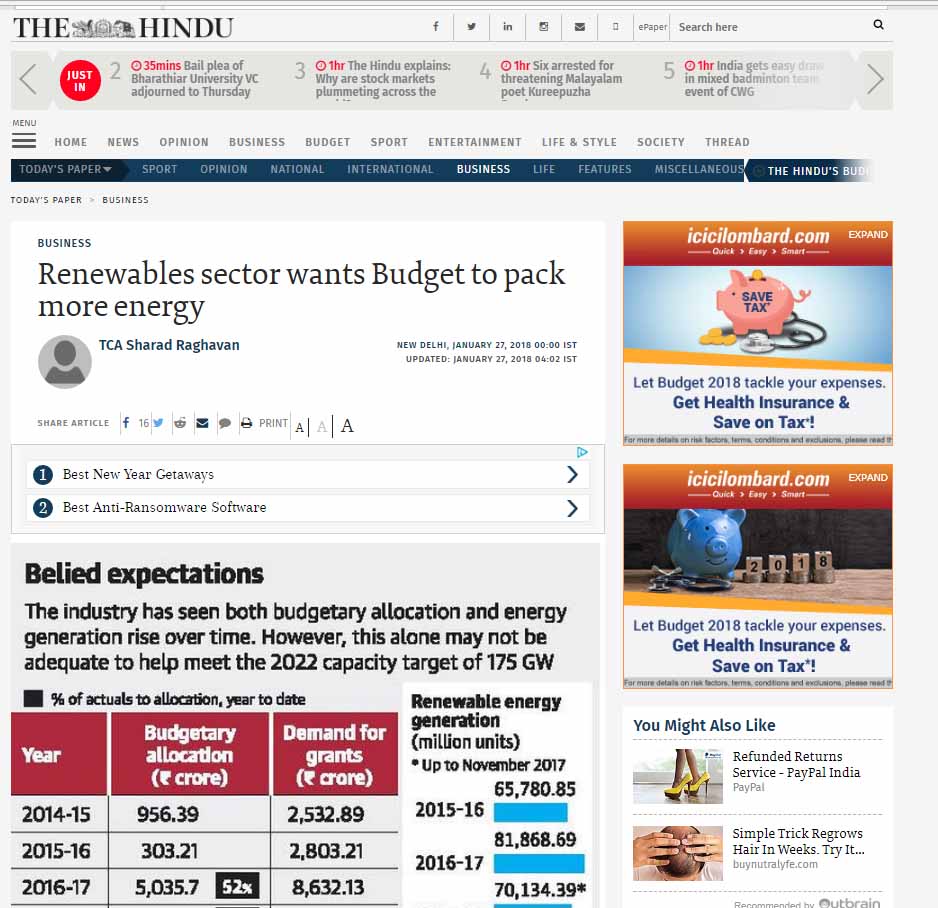This screenshot has height=908, width=938.
Task: Read Why are stock markets plummeting story
Action: 383,78
